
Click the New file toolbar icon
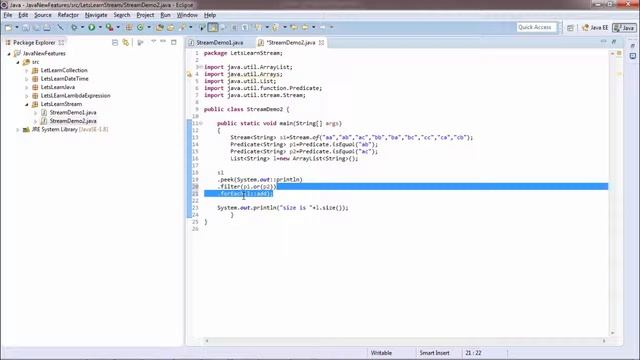coord(8,27)
